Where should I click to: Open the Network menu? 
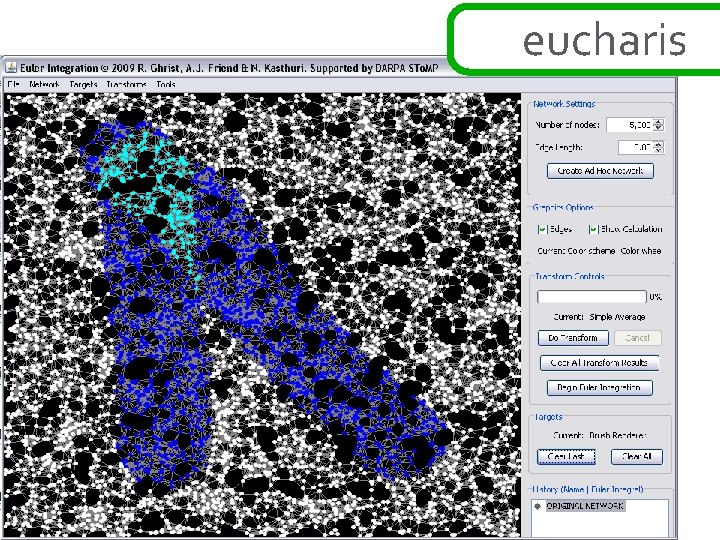tap(44, 84)
